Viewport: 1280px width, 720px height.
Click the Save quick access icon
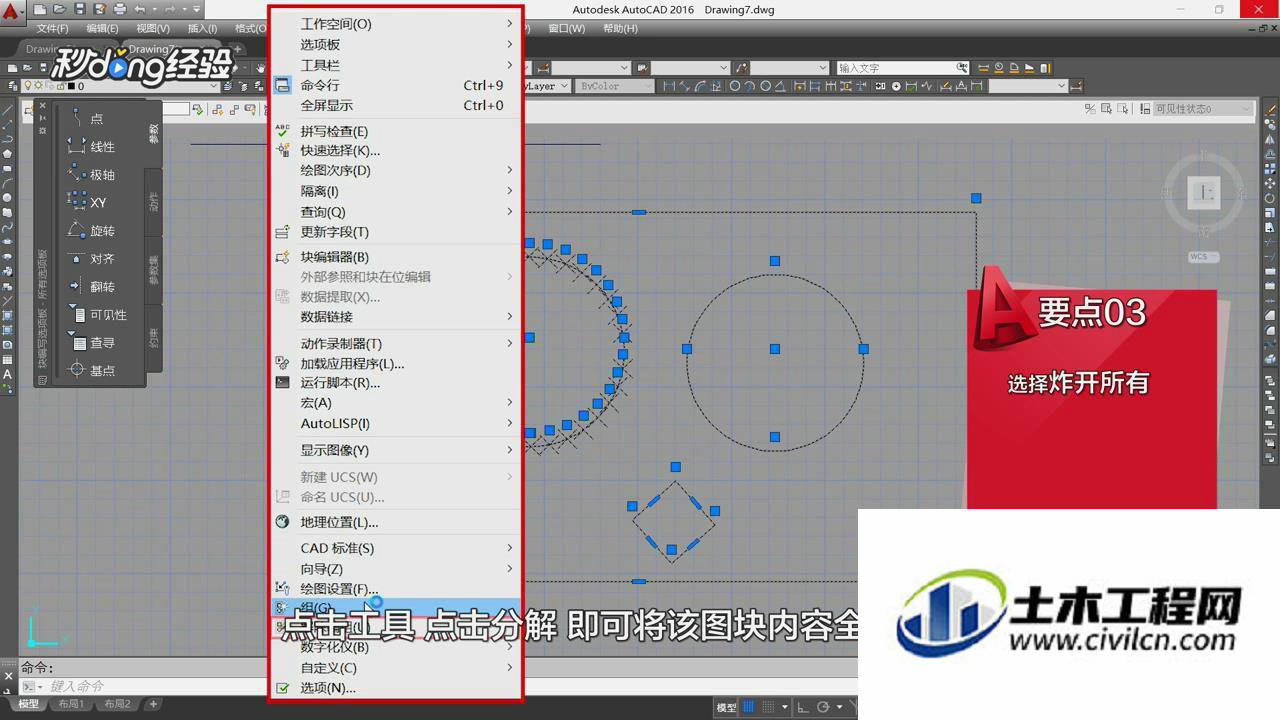[x=80, y=9]
